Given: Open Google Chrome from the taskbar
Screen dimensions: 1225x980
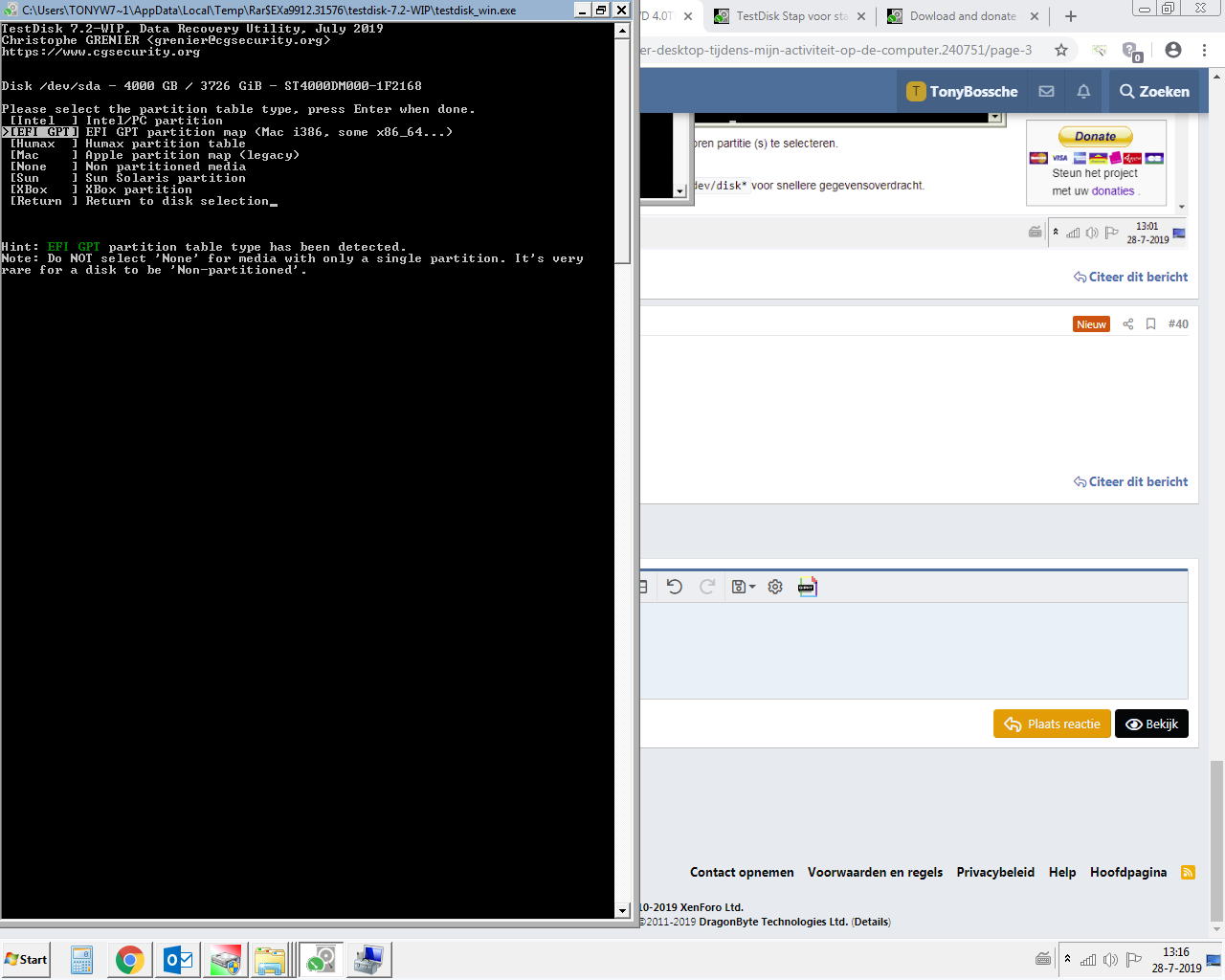Looking at the screenshot, I should coord(130,960).
